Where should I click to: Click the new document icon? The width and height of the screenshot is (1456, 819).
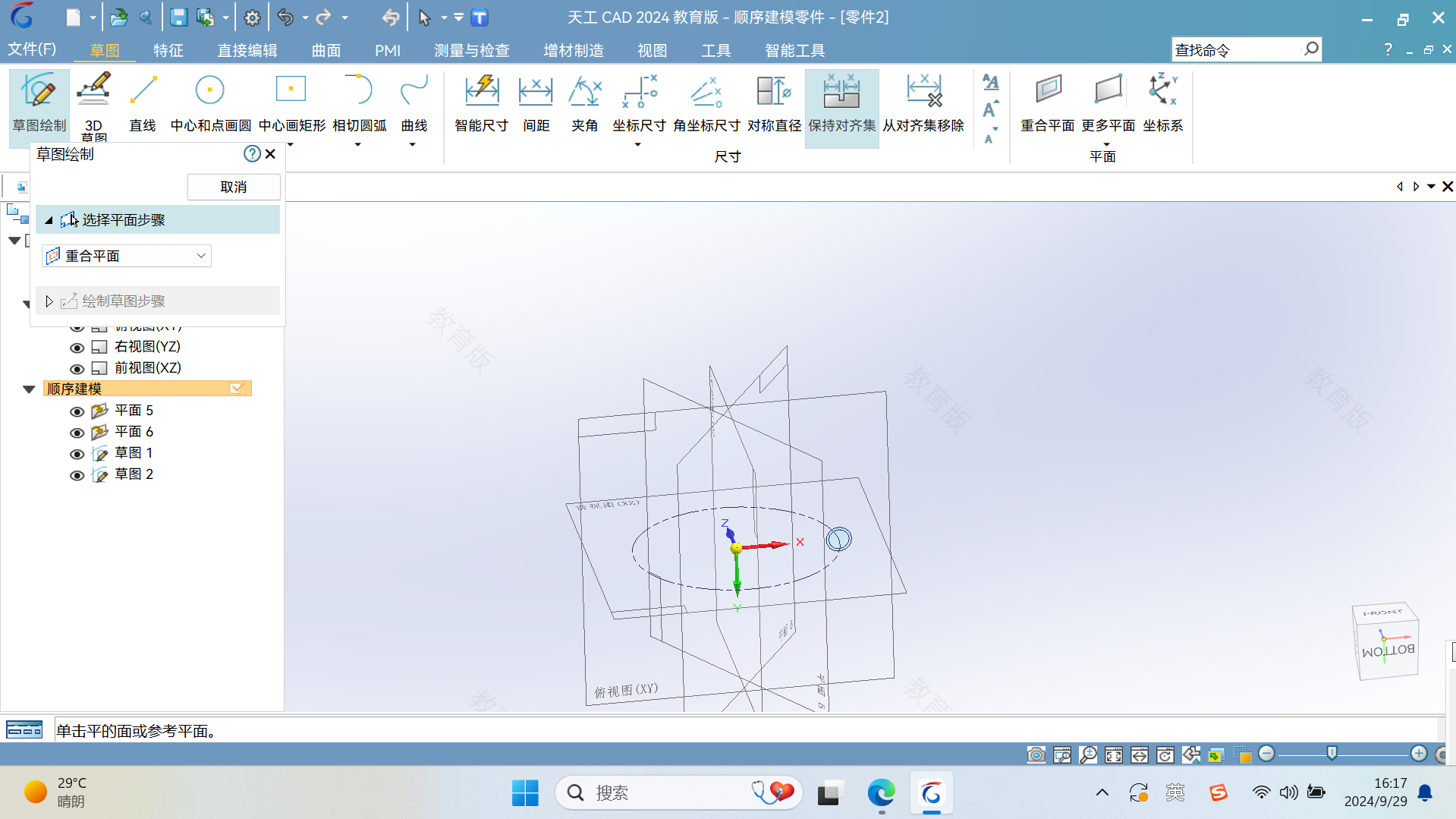point(73,17)
